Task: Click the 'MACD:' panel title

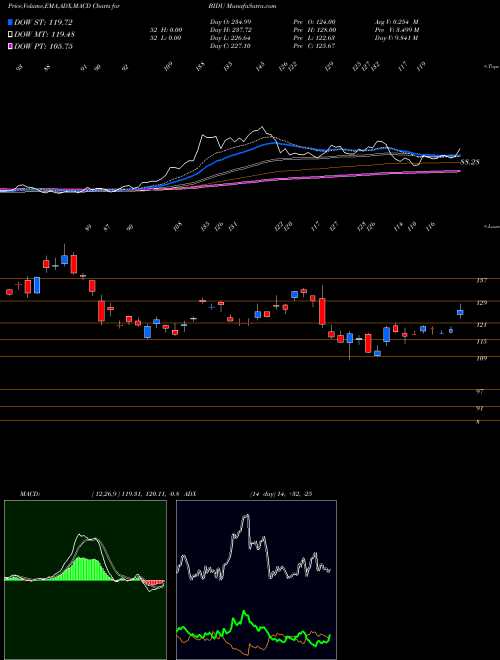Action: (30, 494)
